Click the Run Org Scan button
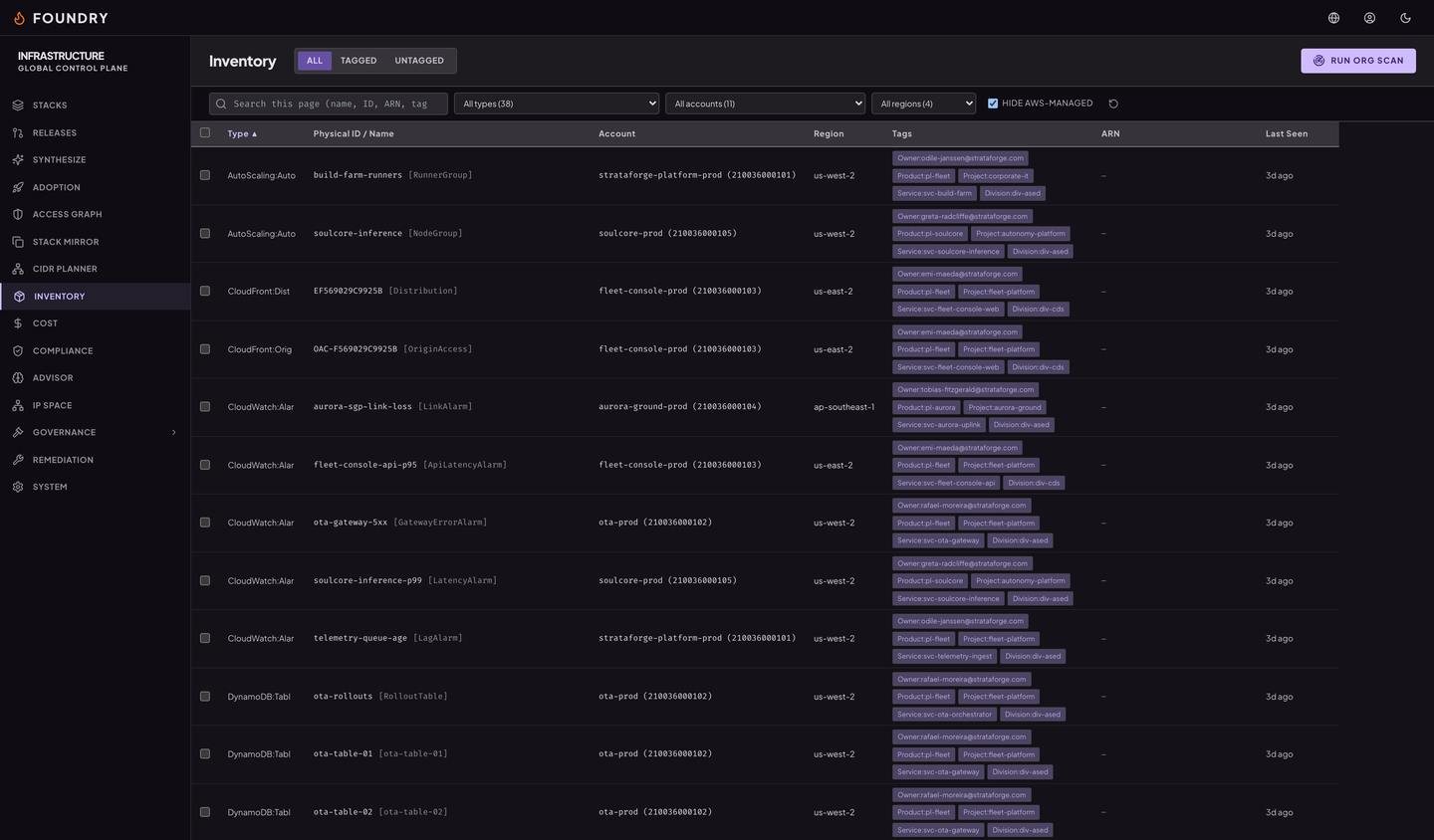 pyautogui.click(x=1358, y=61)
